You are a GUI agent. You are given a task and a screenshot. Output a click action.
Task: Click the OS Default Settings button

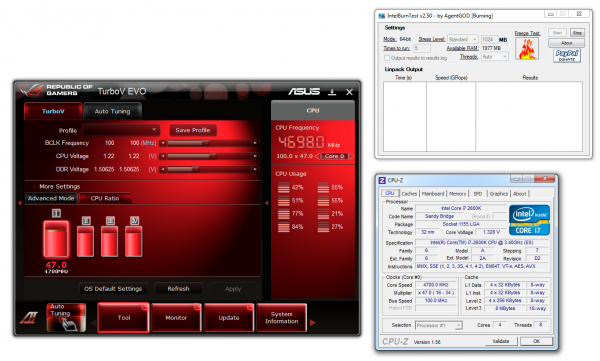(x=113, y=289)
